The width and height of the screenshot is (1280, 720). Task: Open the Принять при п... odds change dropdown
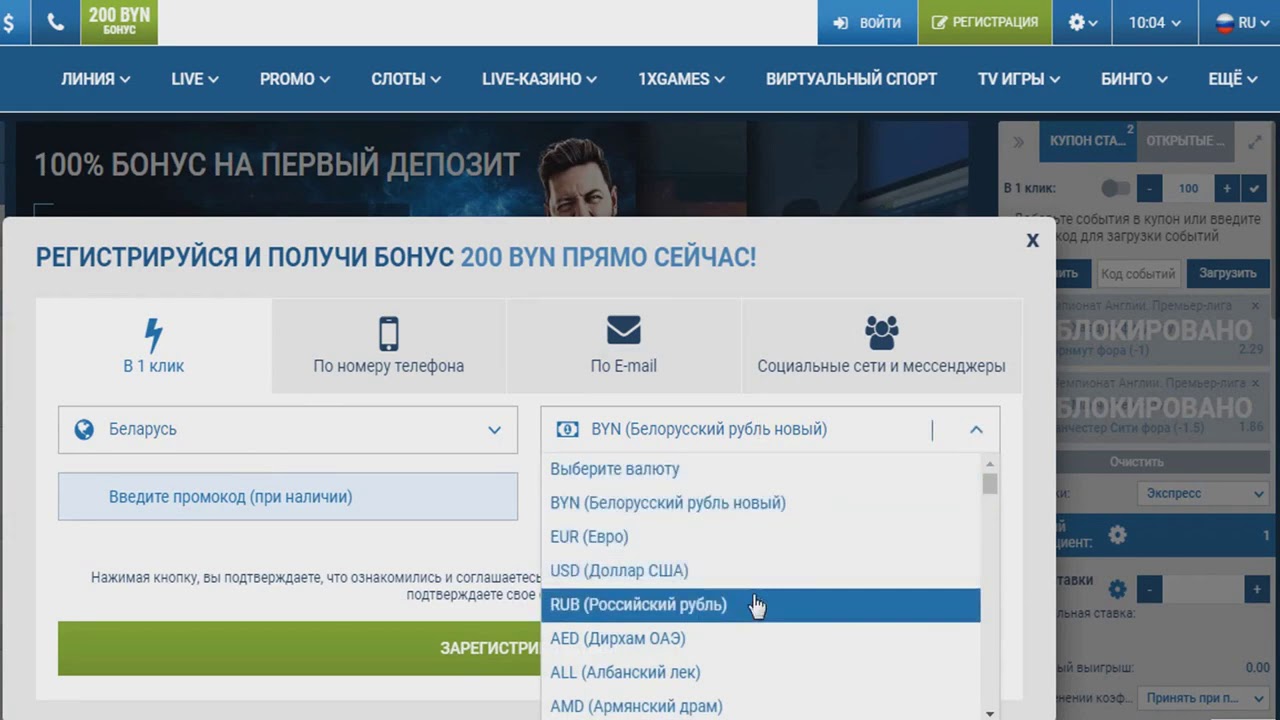tap(1203, 697)
